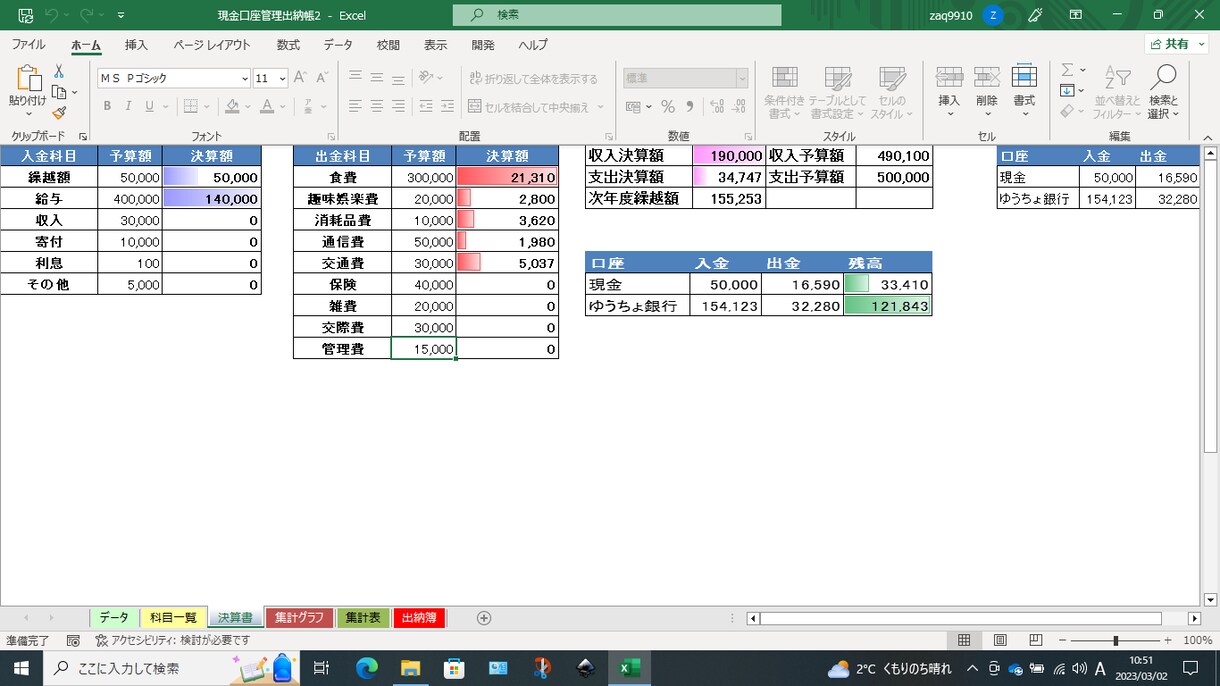Click the Increase Indent icon
The image size is (1220, 686).
click(448, 106)
